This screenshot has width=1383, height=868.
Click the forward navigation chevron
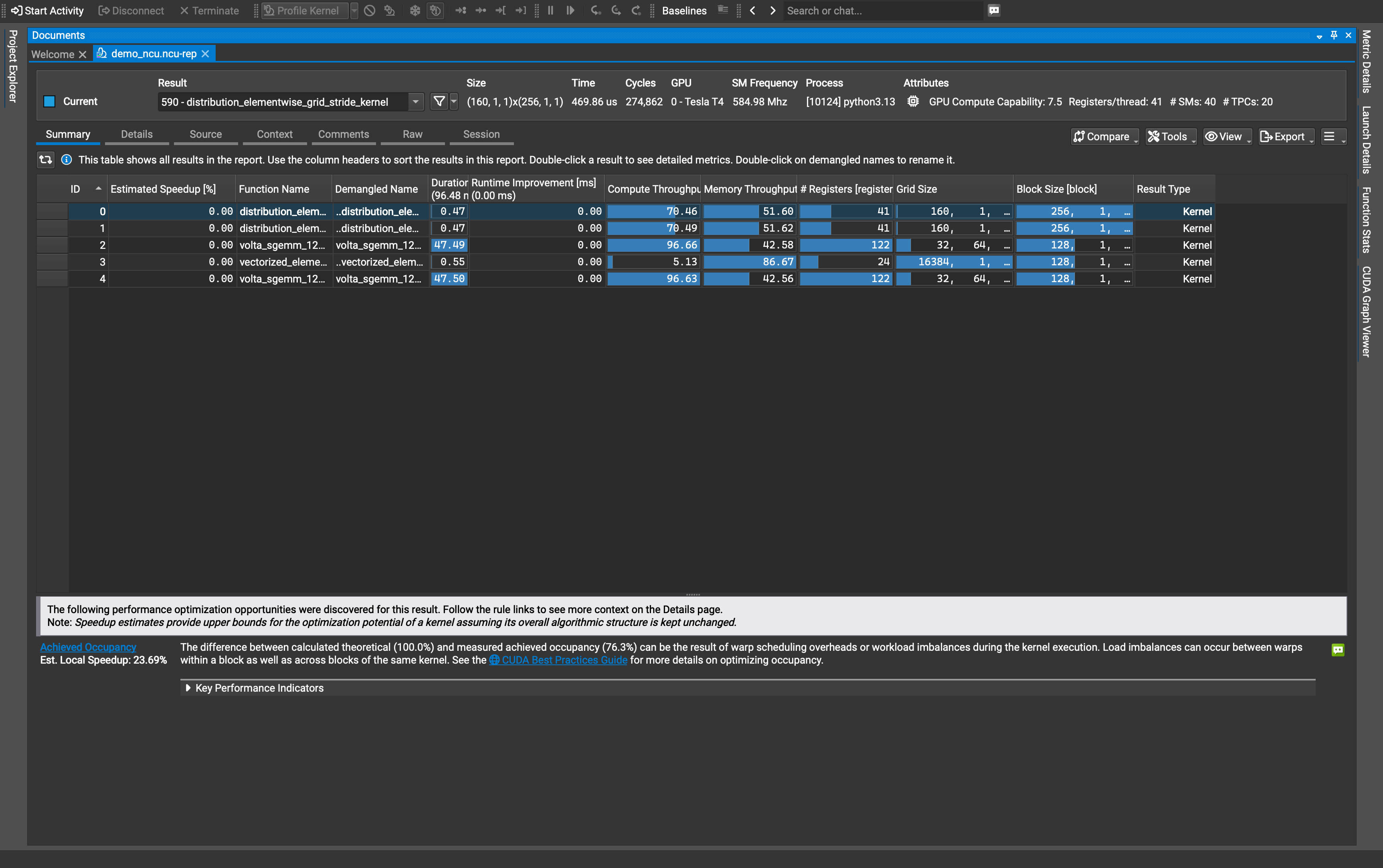click(x=773, y=10)
